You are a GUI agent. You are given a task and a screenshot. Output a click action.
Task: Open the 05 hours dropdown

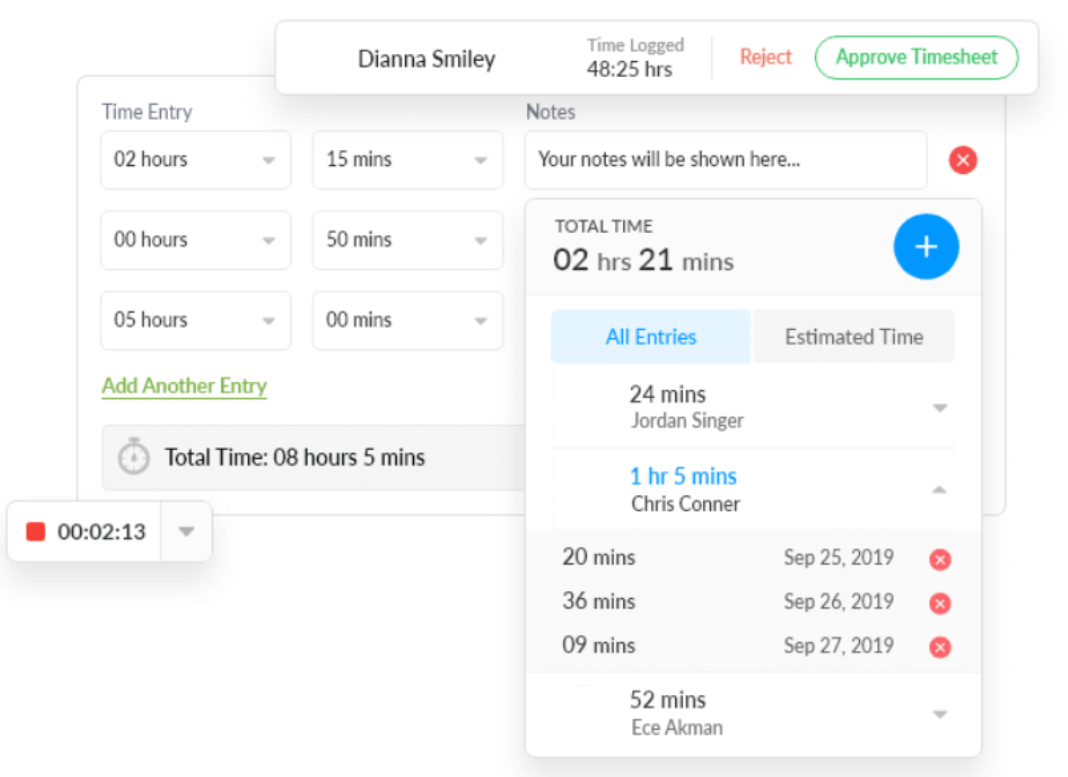coord(195,320)
